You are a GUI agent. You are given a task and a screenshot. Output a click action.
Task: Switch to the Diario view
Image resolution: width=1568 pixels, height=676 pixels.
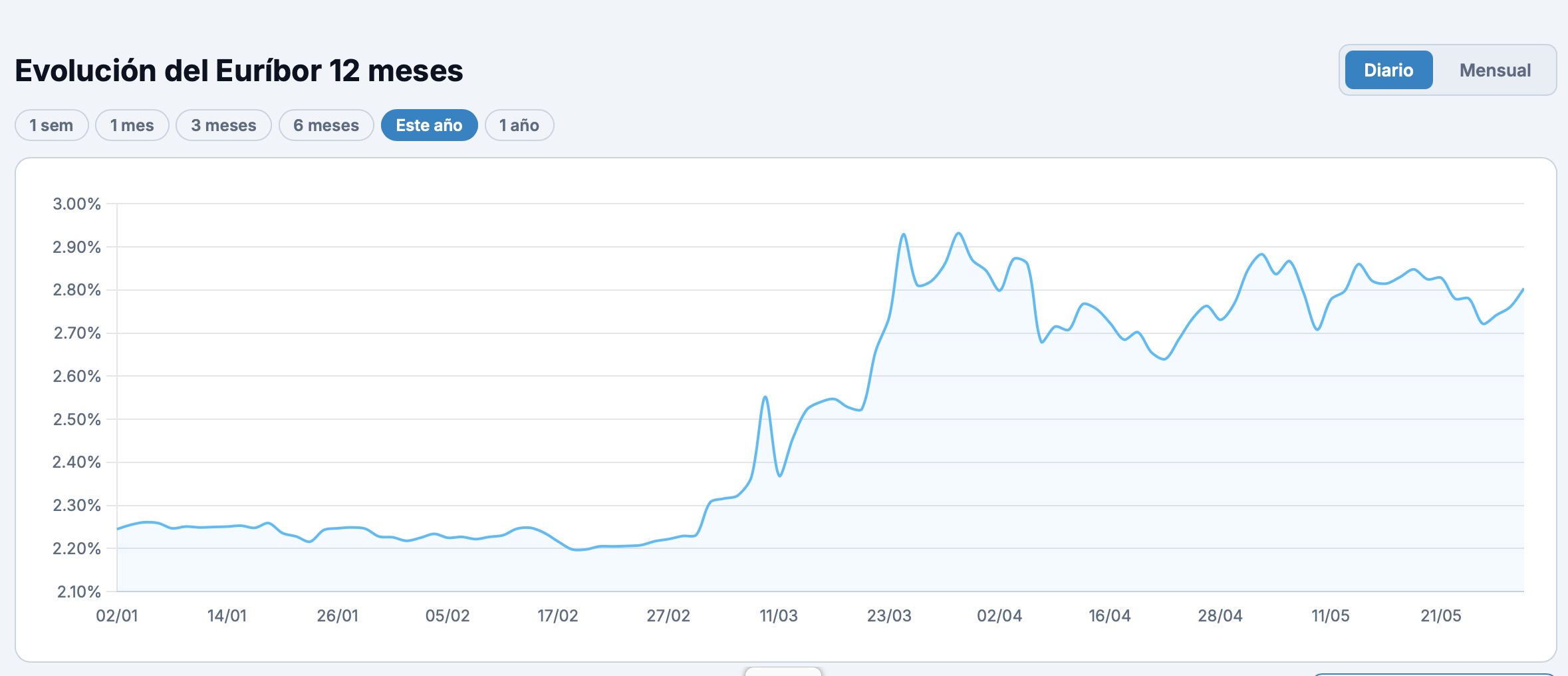click(1388, 70)
